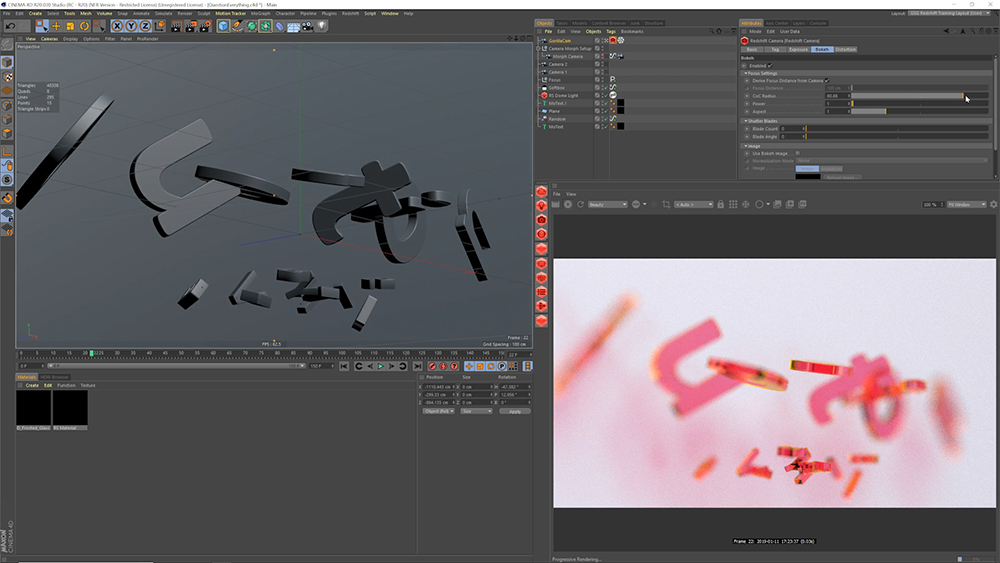Collapse the Shutter Blades section
Screen dimensions: 1000x563
(745, 121)
